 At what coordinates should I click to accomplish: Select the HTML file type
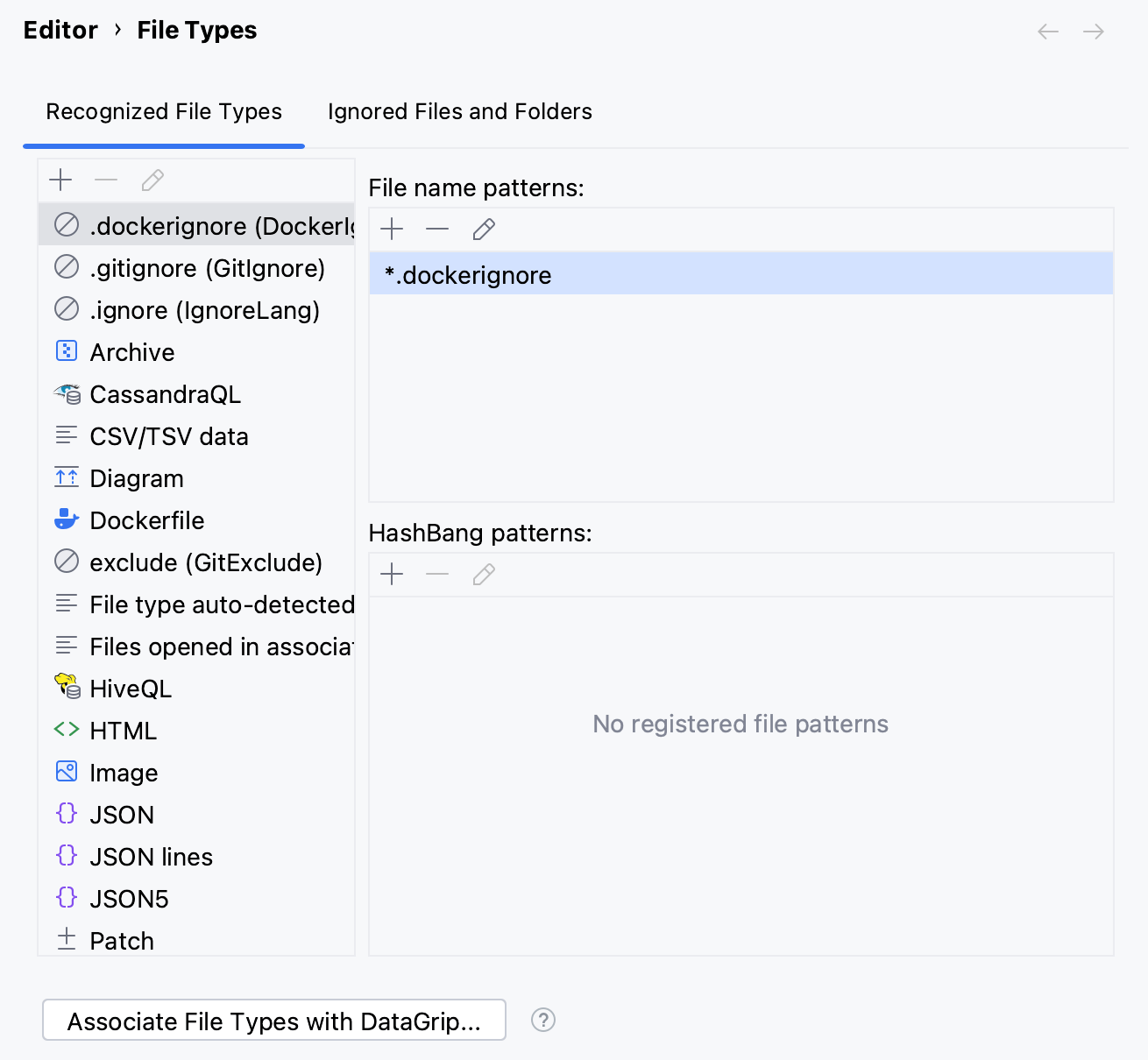pos(123,730)
